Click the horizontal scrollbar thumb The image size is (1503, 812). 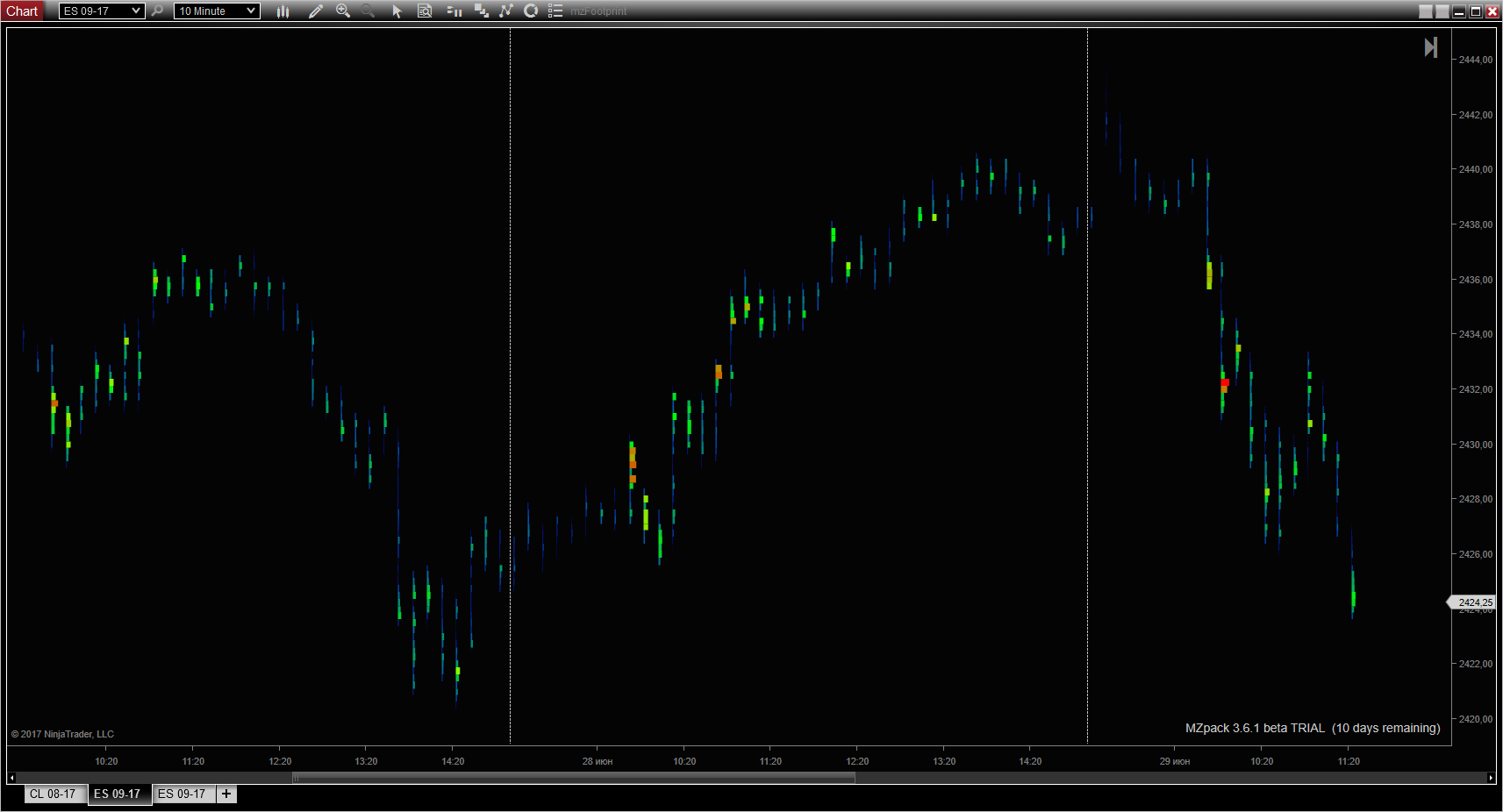click(573, 778)
